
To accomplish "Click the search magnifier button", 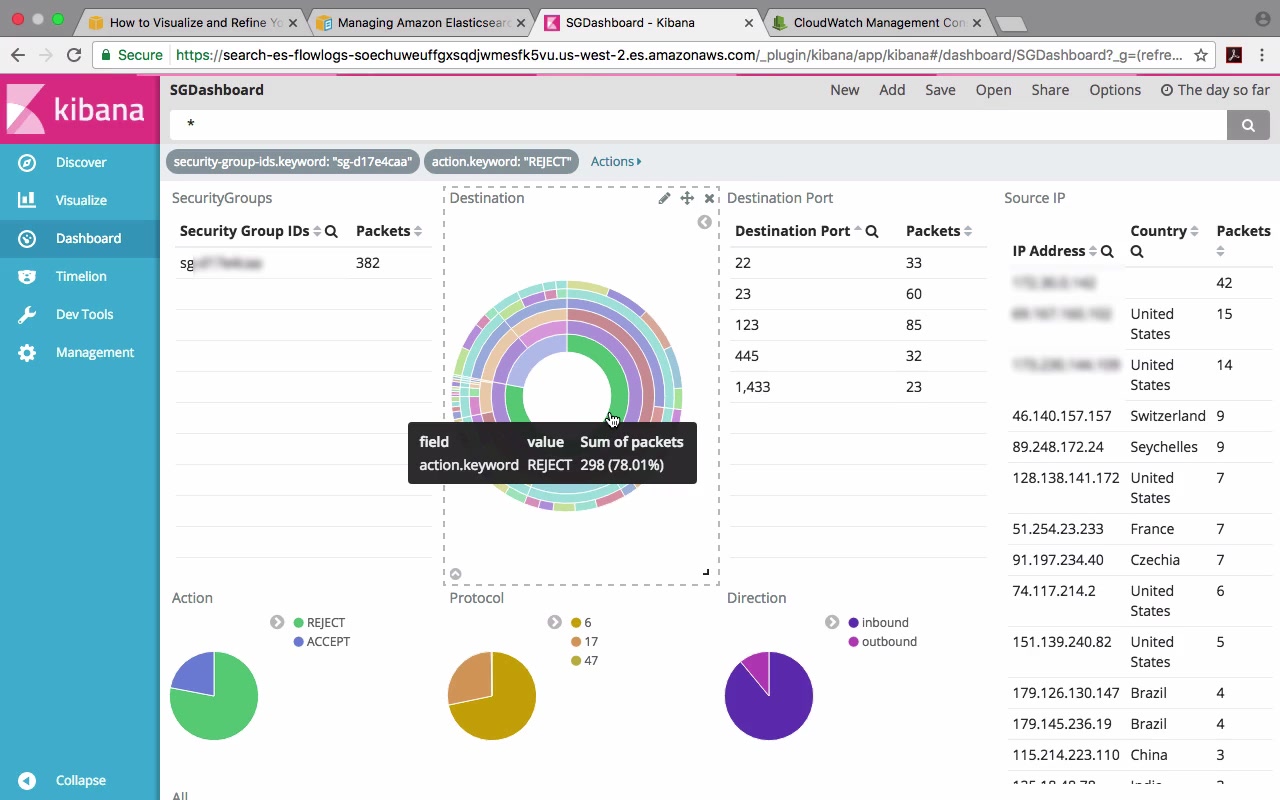I will click(x=1248, y=125).
